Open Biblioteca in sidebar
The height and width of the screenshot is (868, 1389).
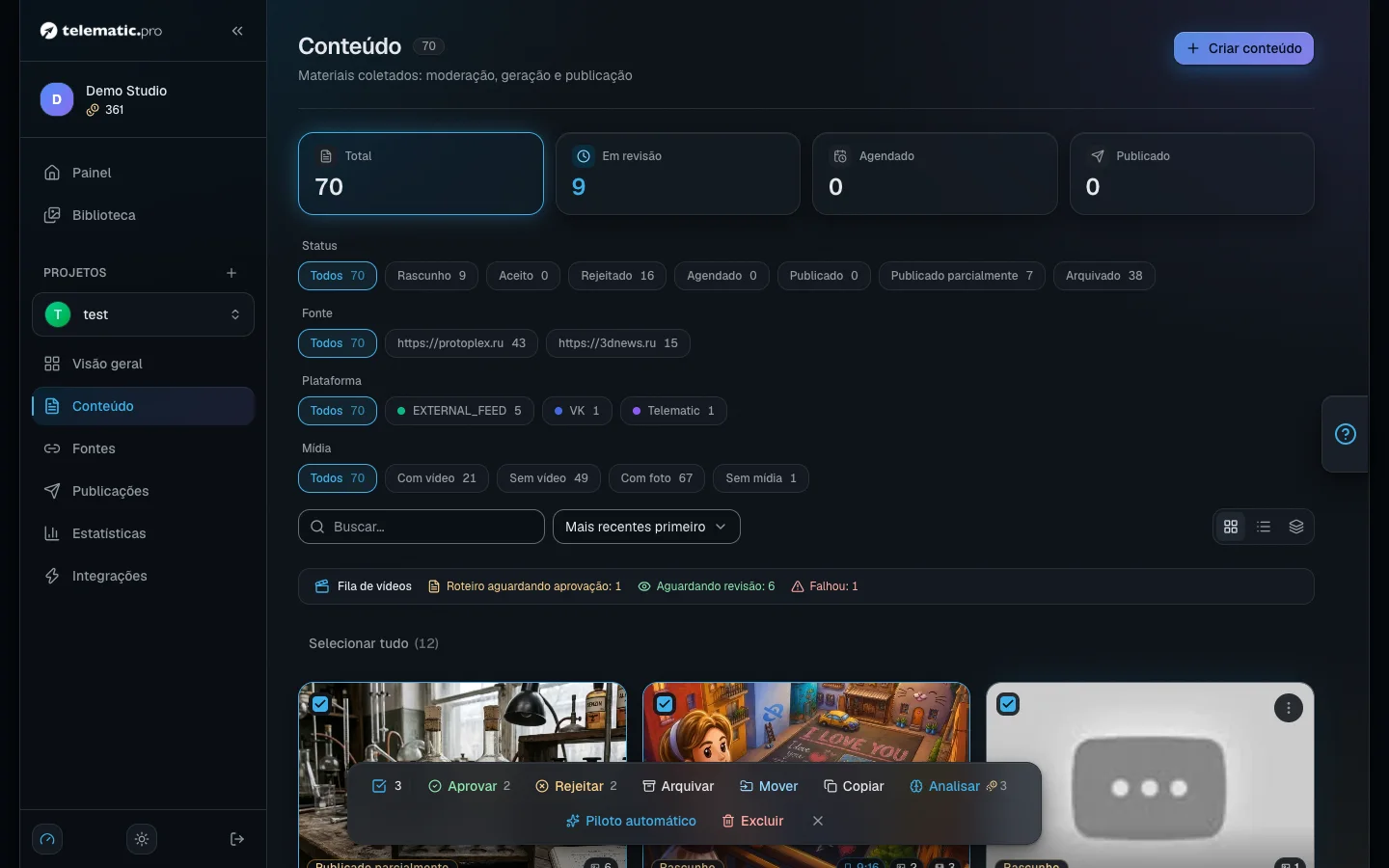tap(143, 215)
